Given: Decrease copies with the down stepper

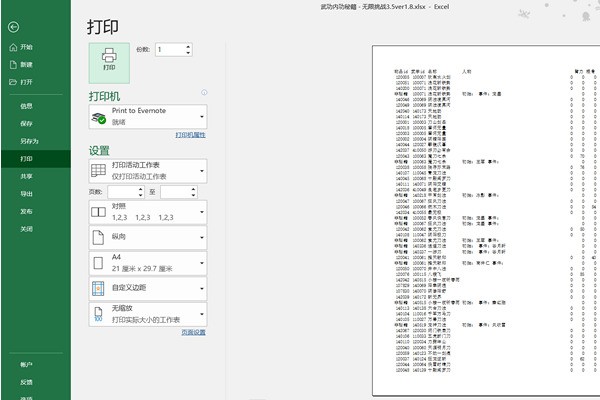Looking at the screenshot, I should (188, 53).
